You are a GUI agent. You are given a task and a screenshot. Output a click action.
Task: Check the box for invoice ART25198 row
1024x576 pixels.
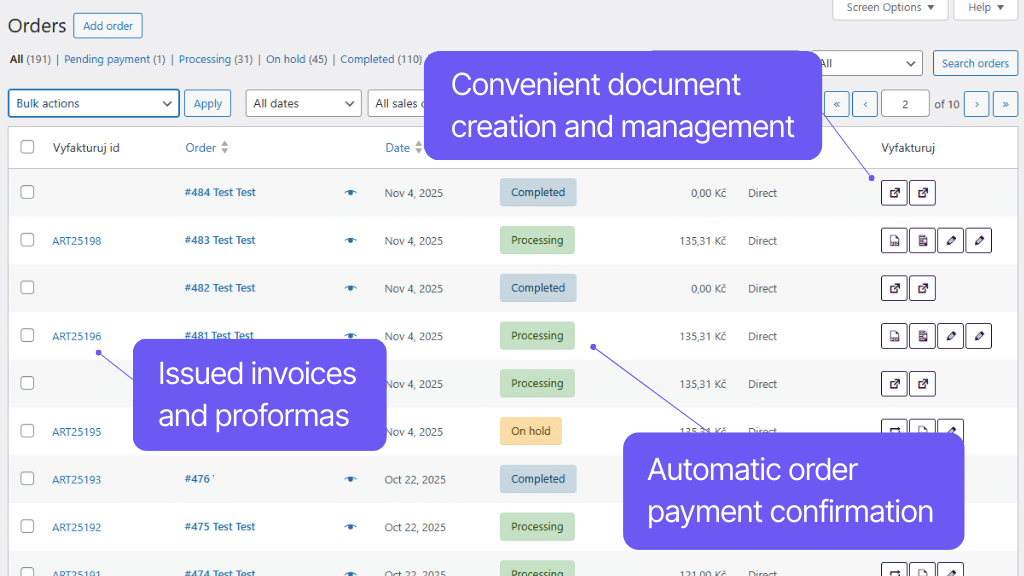27,240
